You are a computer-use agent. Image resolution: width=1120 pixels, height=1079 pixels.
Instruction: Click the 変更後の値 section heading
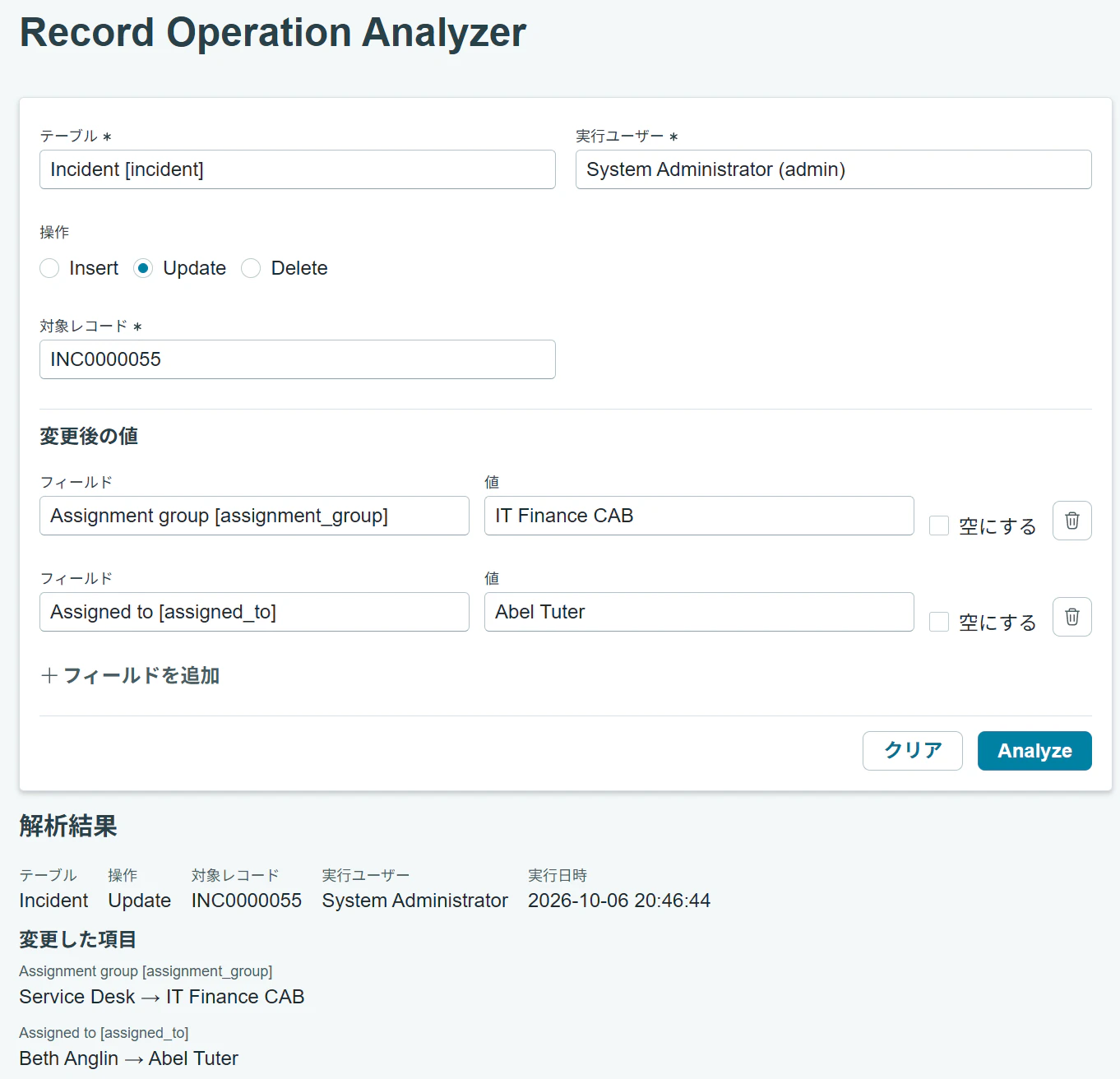pyautogui.click(x=89, y=436)
